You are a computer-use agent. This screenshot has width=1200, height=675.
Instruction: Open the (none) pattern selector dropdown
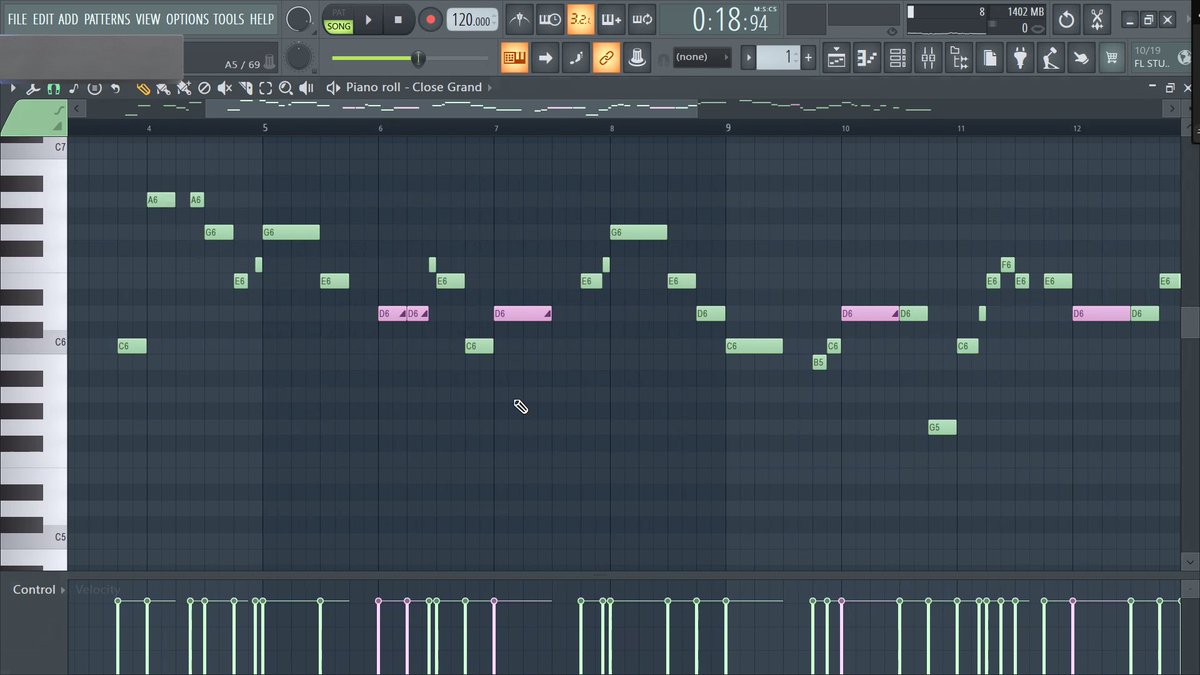(702, 57)
